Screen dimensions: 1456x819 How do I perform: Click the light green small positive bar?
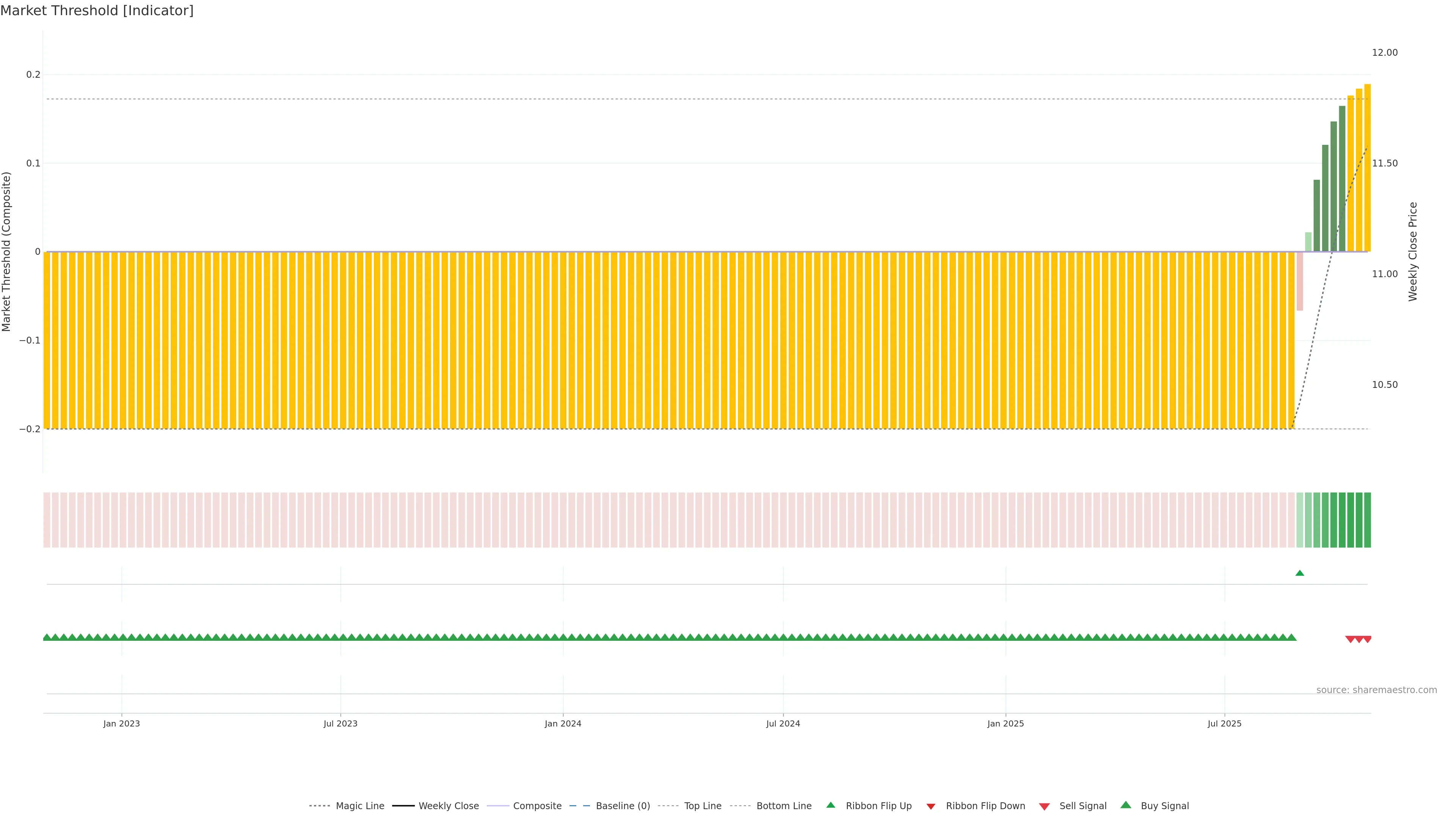[x=1308, y=242]
